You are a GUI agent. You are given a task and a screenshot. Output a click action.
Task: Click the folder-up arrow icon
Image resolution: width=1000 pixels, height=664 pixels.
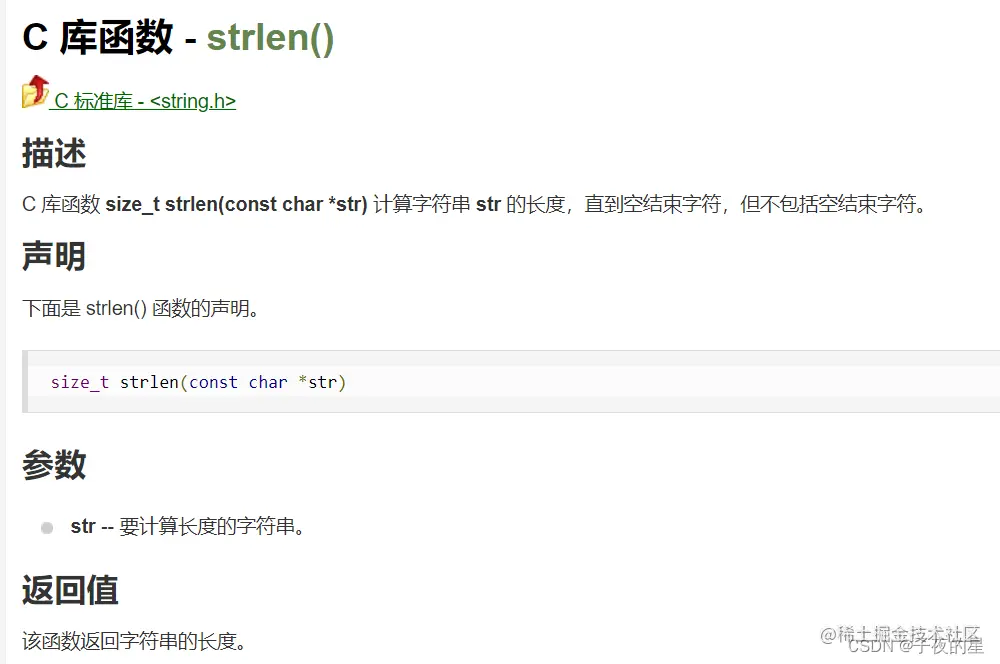[x=35, y=91]
